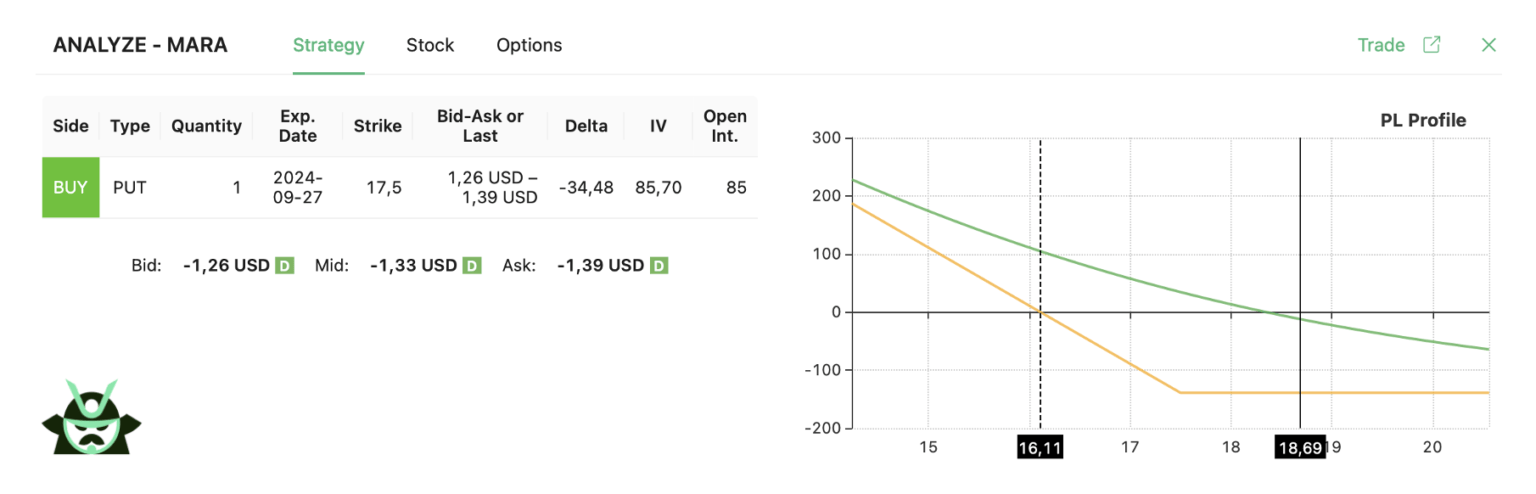The image size is (1536, 494).
Task: Click the green D badge beside Mid
Action: (x=472, y=266)
